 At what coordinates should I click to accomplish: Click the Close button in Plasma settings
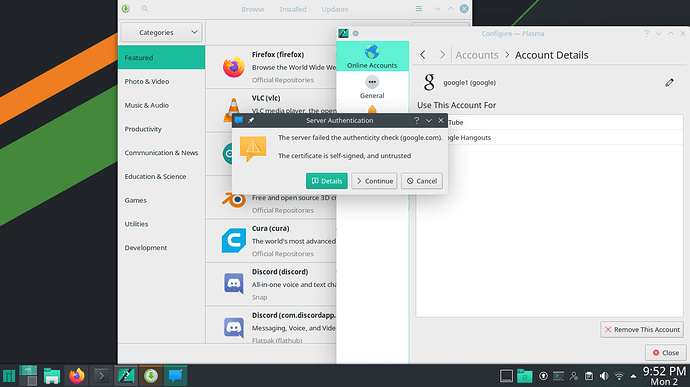click(666, 353)
